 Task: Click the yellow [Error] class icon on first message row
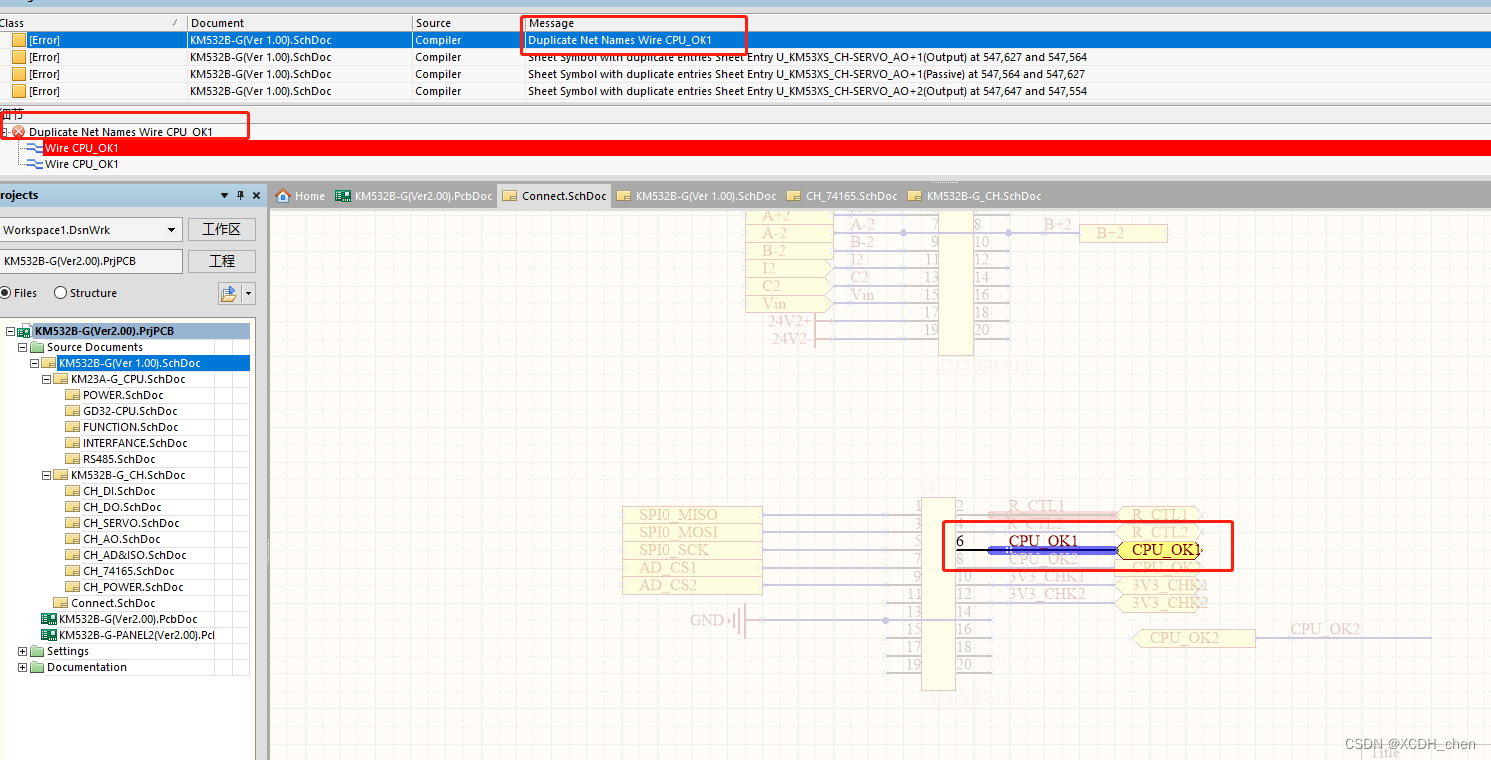(17, 39)
